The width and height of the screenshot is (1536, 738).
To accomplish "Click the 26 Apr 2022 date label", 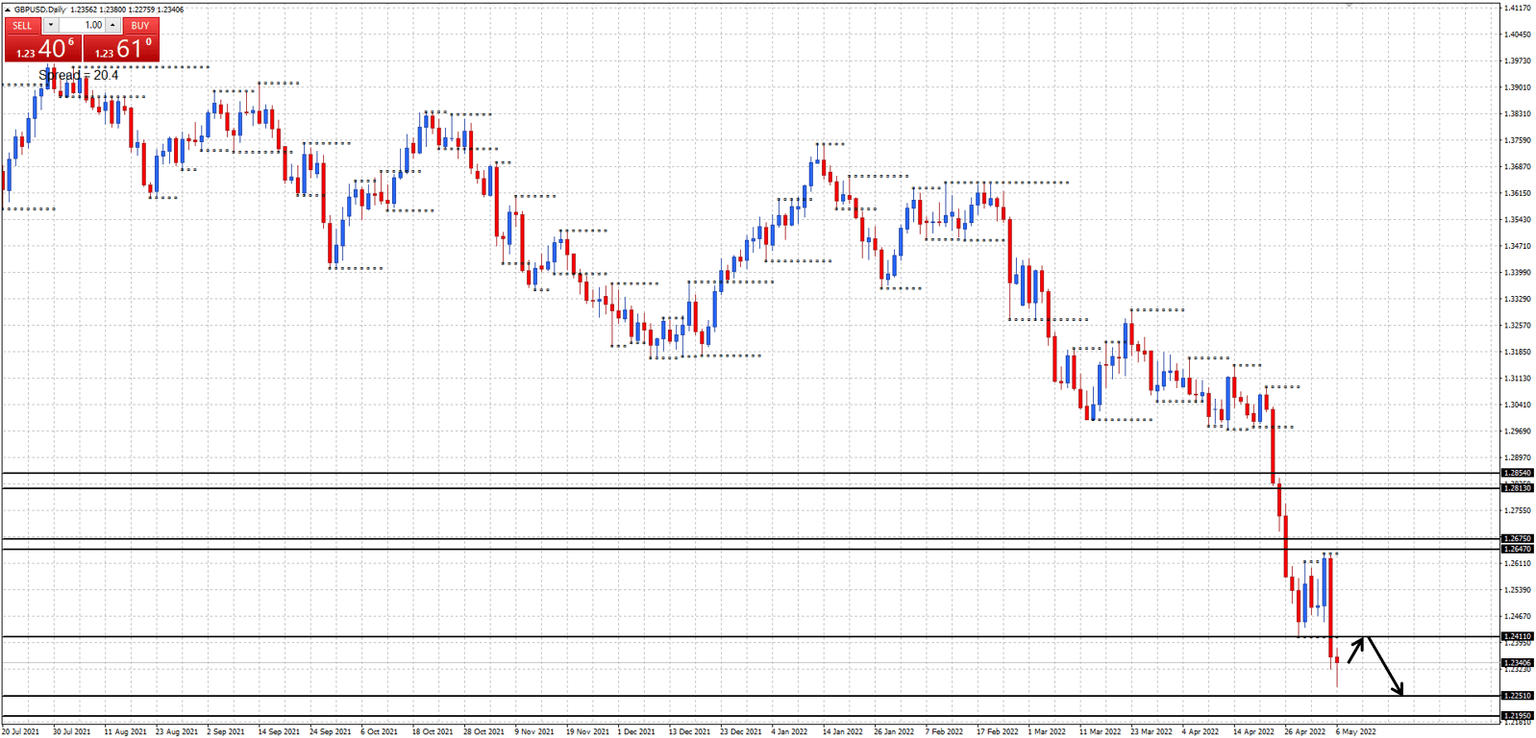I will [1304, 732].
